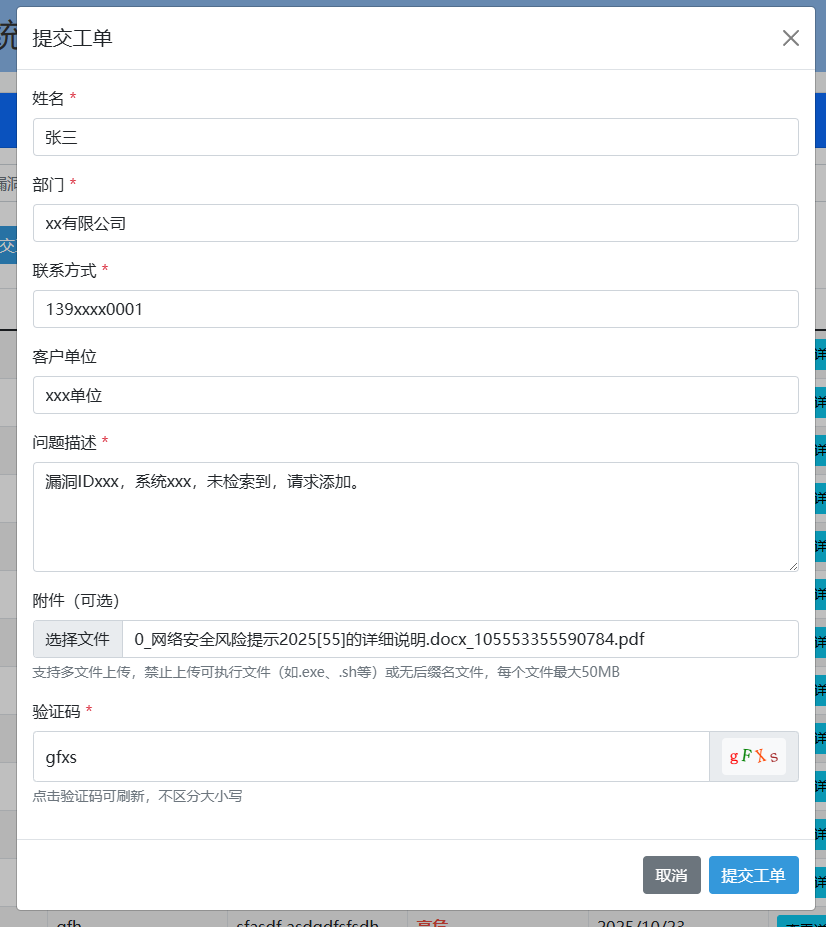This screenshot has width=826, height=927.
Task: Click the 漏洞 tab at the top left edge
Action: (8, 185)
